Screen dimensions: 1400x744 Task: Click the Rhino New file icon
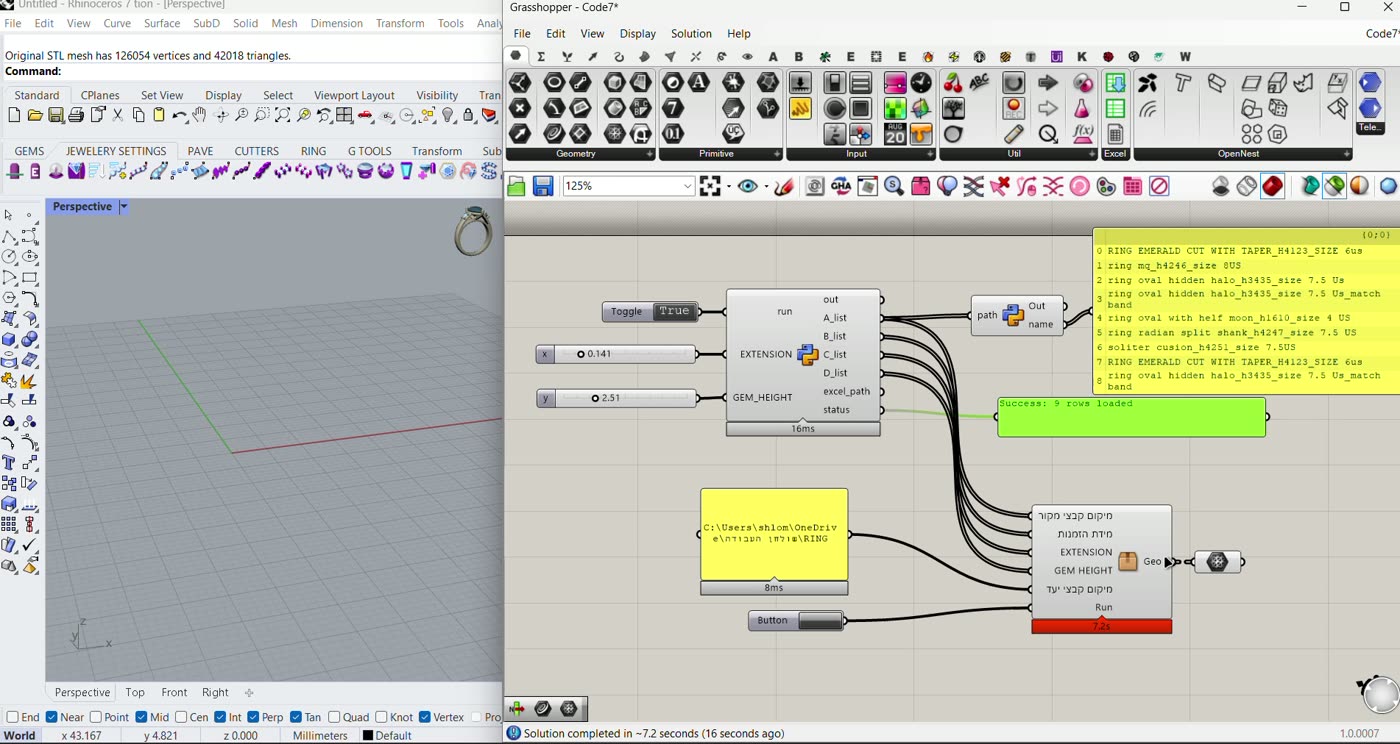[14, 116]
